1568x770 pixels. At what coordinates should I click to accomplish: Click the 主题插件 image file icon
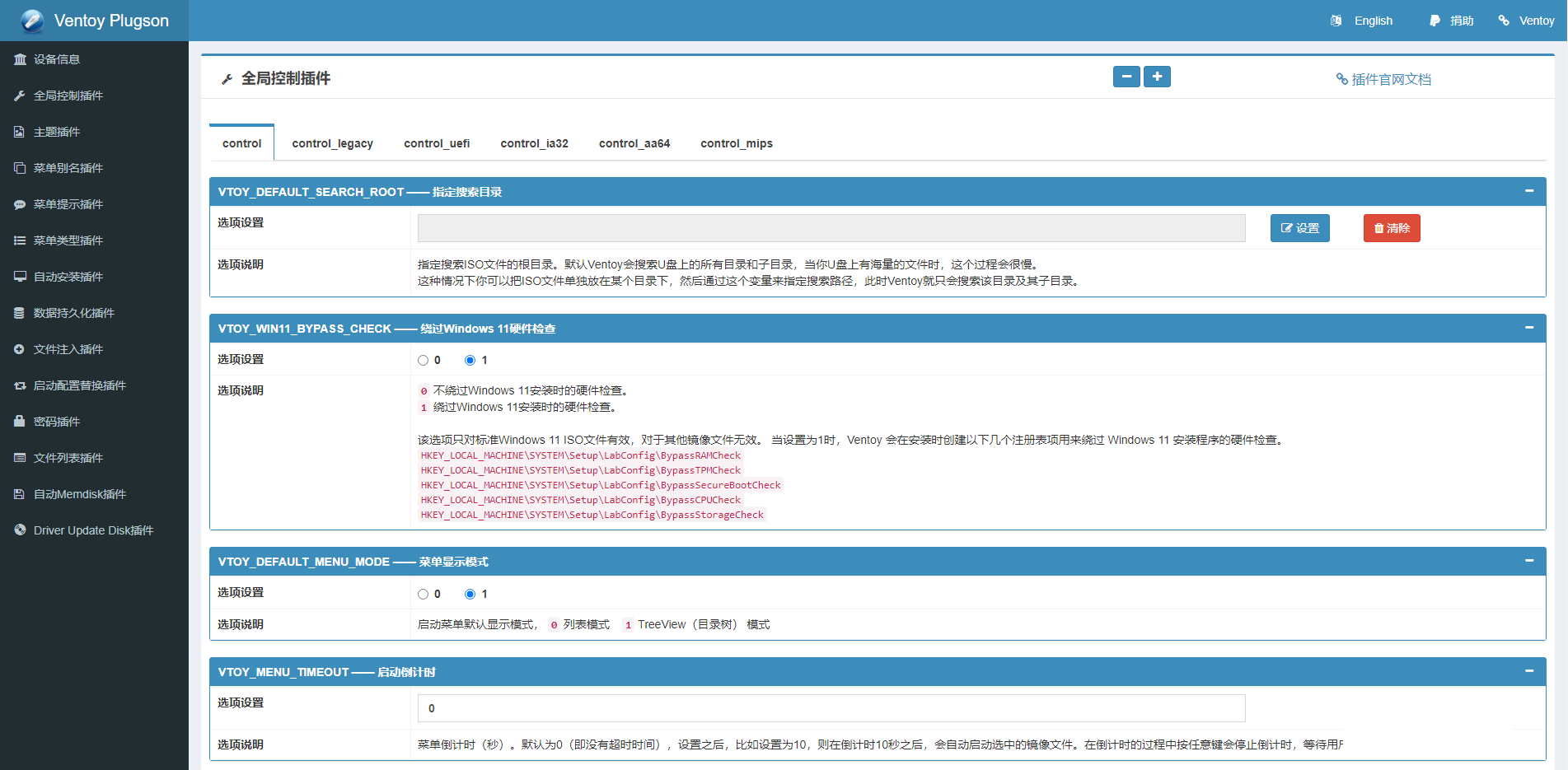20,132
